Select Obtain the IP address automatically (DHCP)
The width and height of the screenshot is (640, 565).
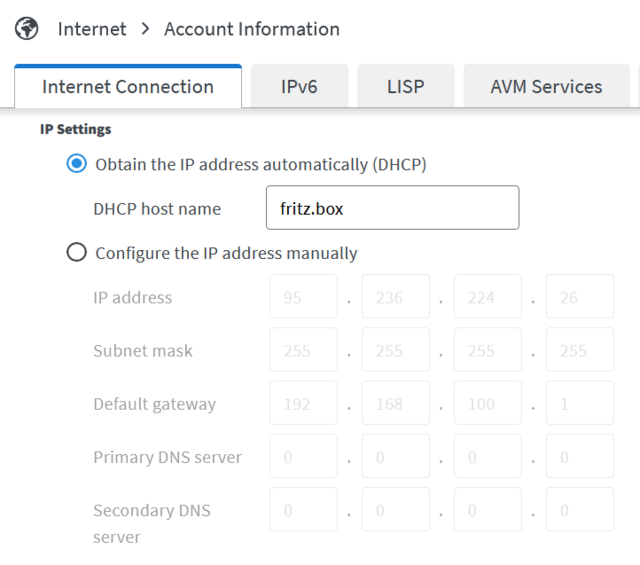[76, 164]
